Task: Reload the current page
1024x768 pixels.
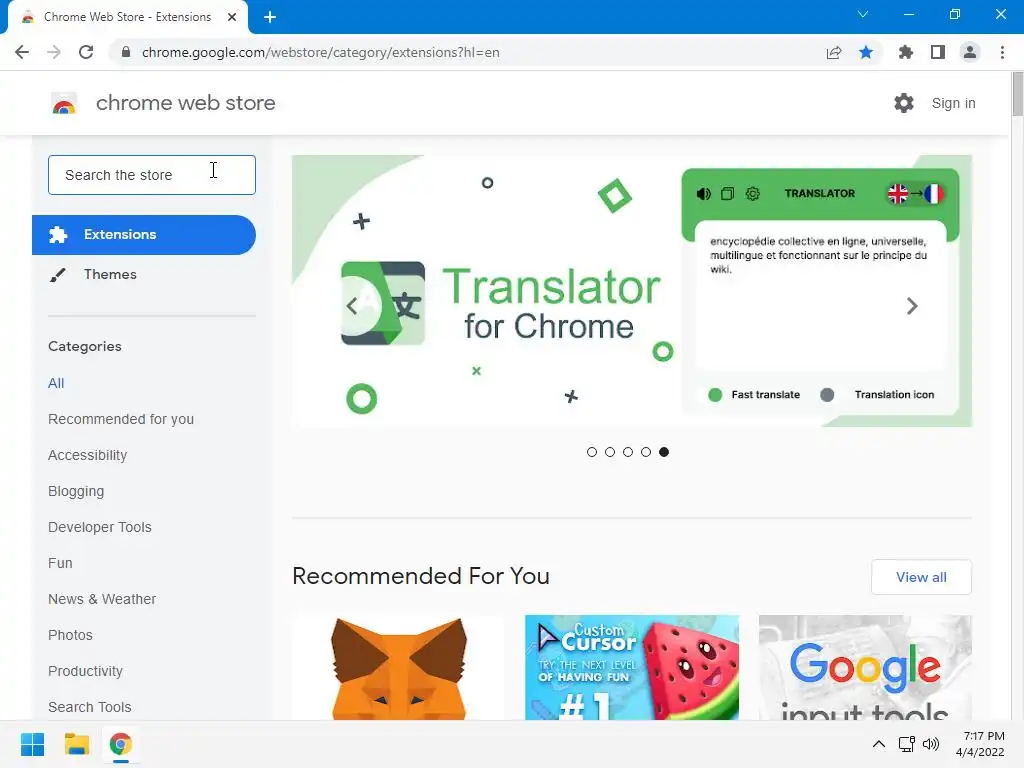Action: (x=86, y=52)
